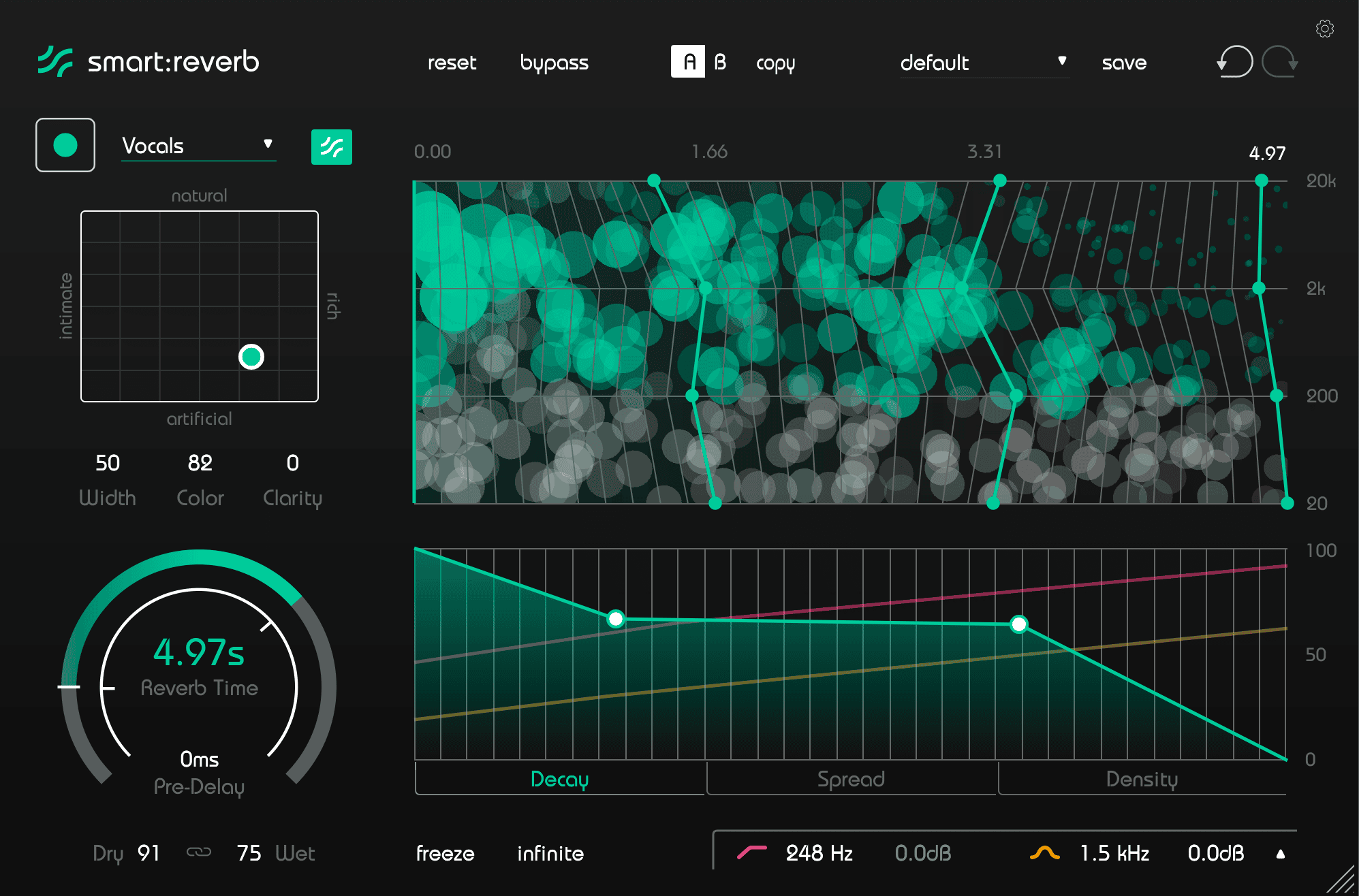Click the bell filter 0.0dB gain
Screen dimensions: 1359x896
[x=1216, y=853]
